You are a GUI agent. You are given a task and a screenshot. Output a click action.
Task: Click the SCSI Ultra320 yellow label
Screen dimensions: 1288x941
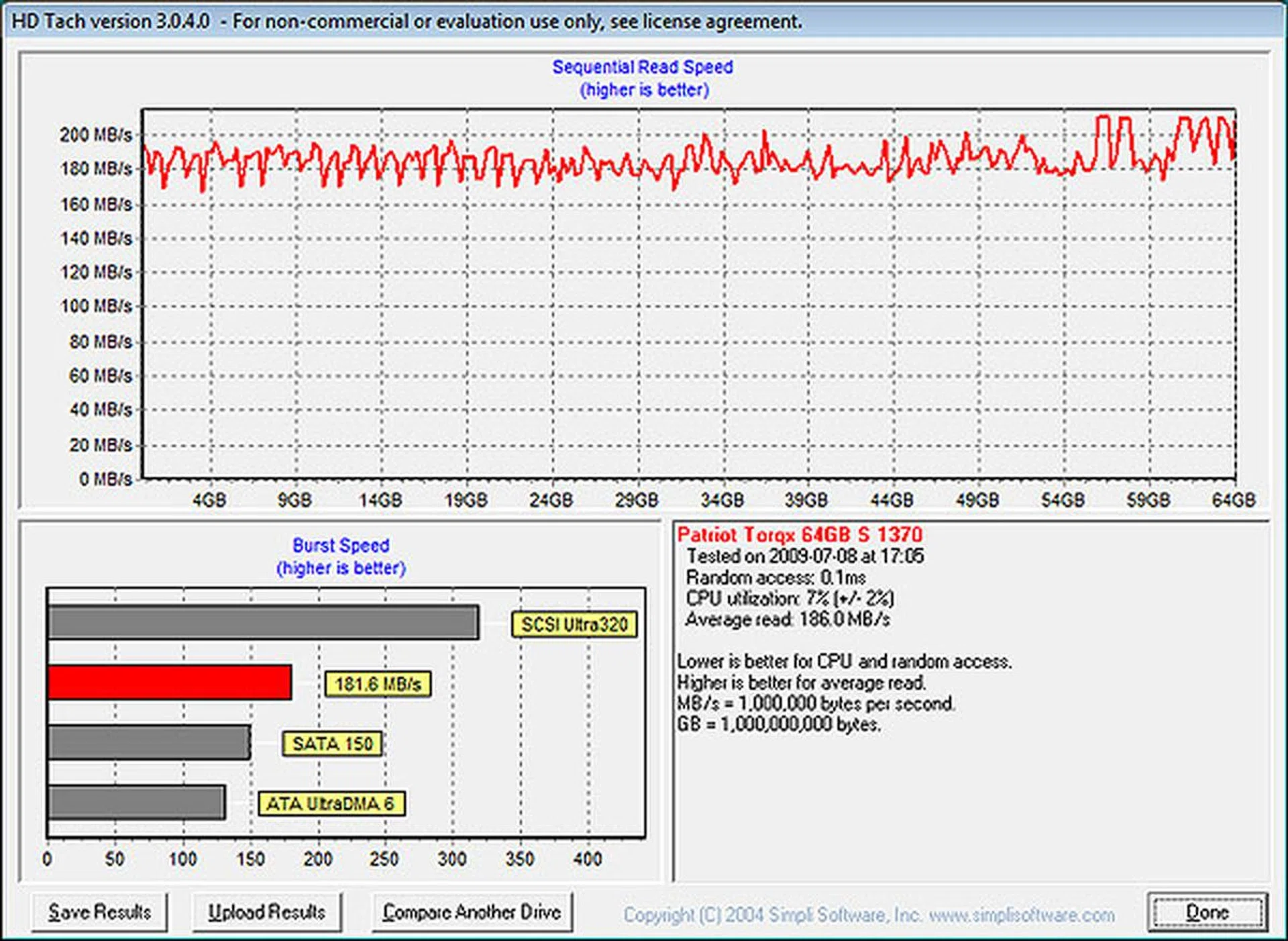(574, 624)
